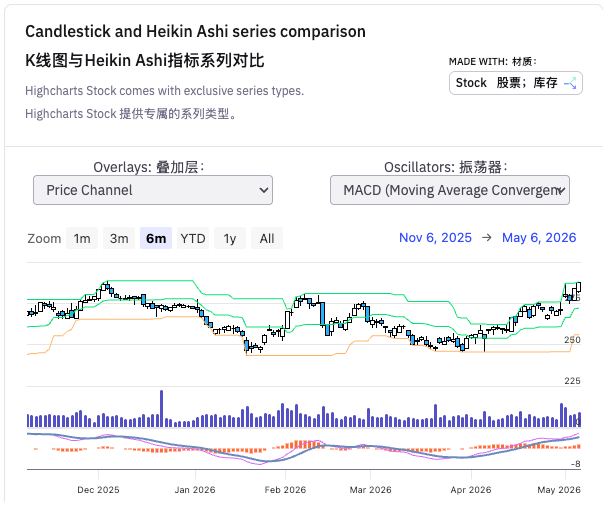Click the tallest volume bar in December
The height and width of the screenshot is (516, 604).
coord(161,409)
